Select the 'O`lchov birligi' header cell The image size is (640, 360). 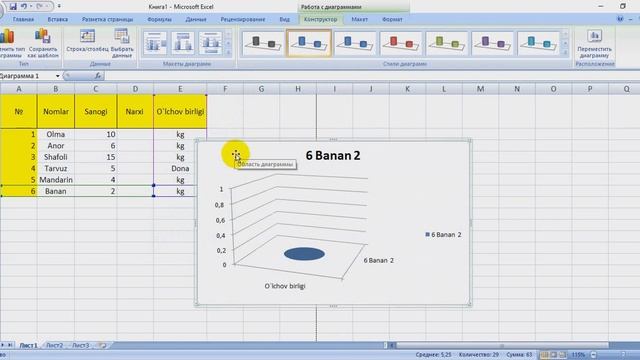click(x=180, y=111)
